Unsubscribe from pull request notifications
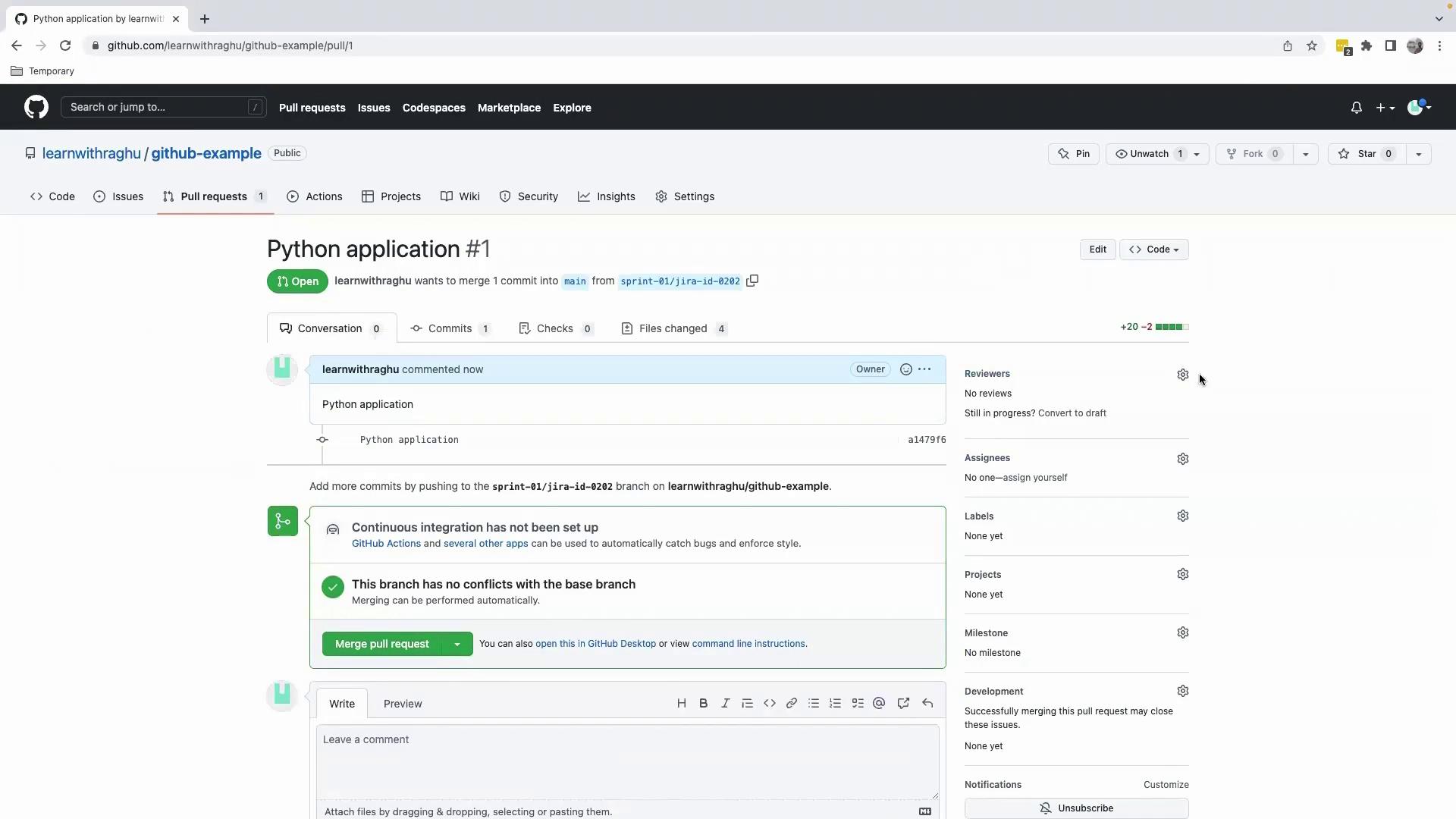This screenshot has height=819, width=1456. tap(1076, 808)
